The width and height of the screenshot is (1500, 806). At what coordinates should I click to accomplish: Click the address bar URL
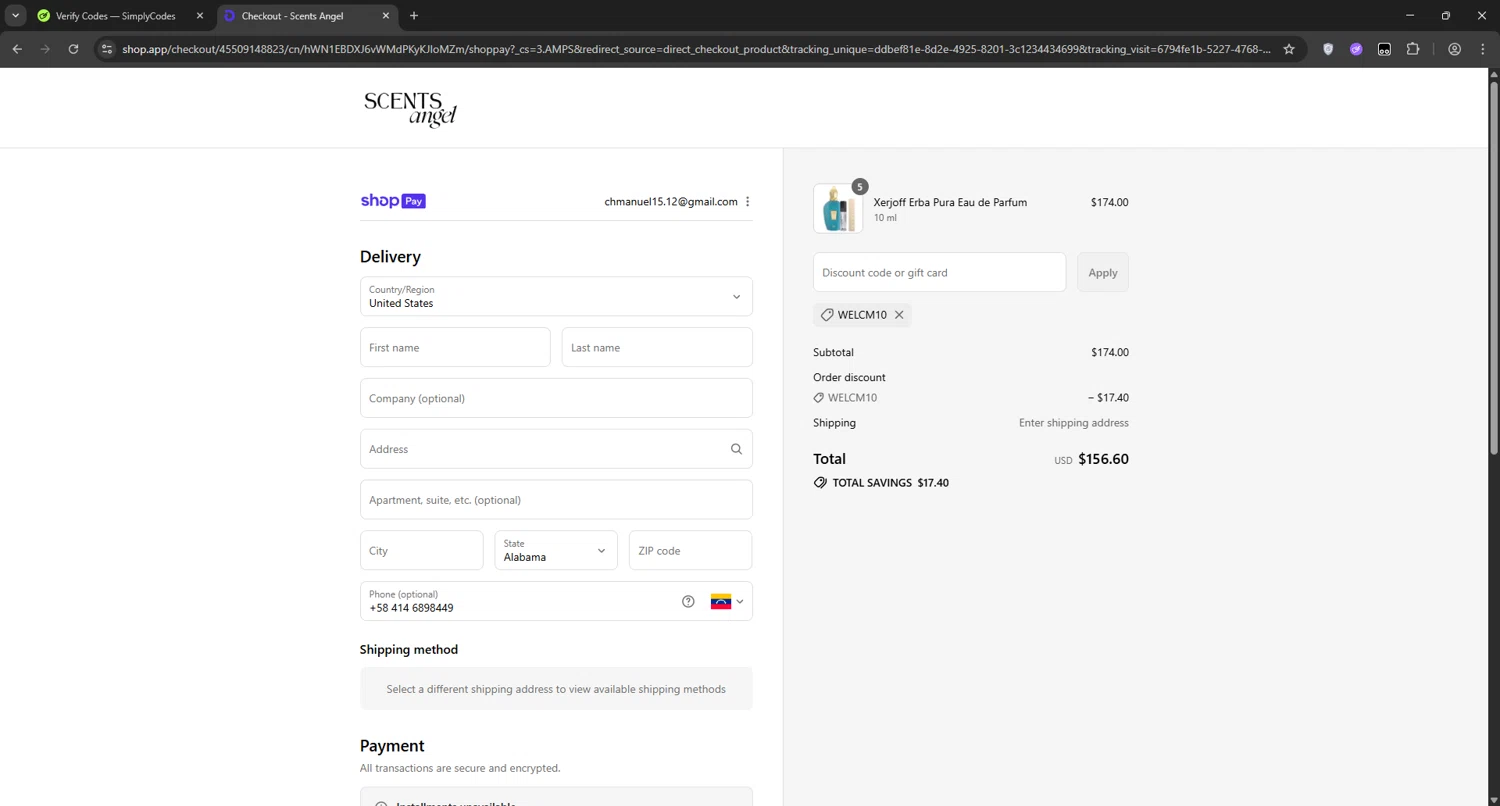point(696,49)
